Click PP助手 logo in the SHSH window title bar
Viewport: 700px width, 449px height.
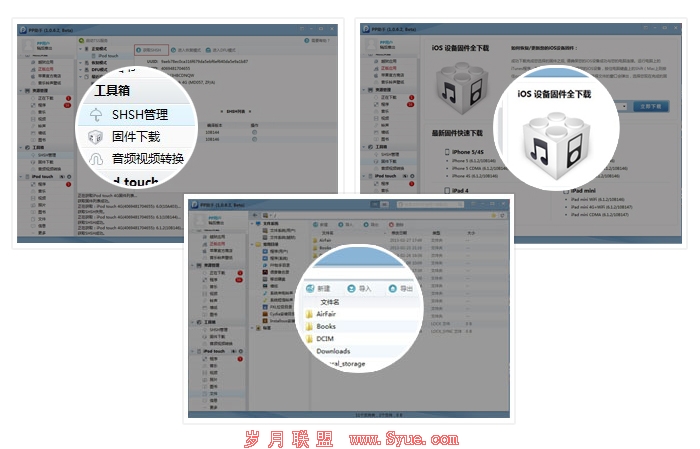tap(23, 30)
